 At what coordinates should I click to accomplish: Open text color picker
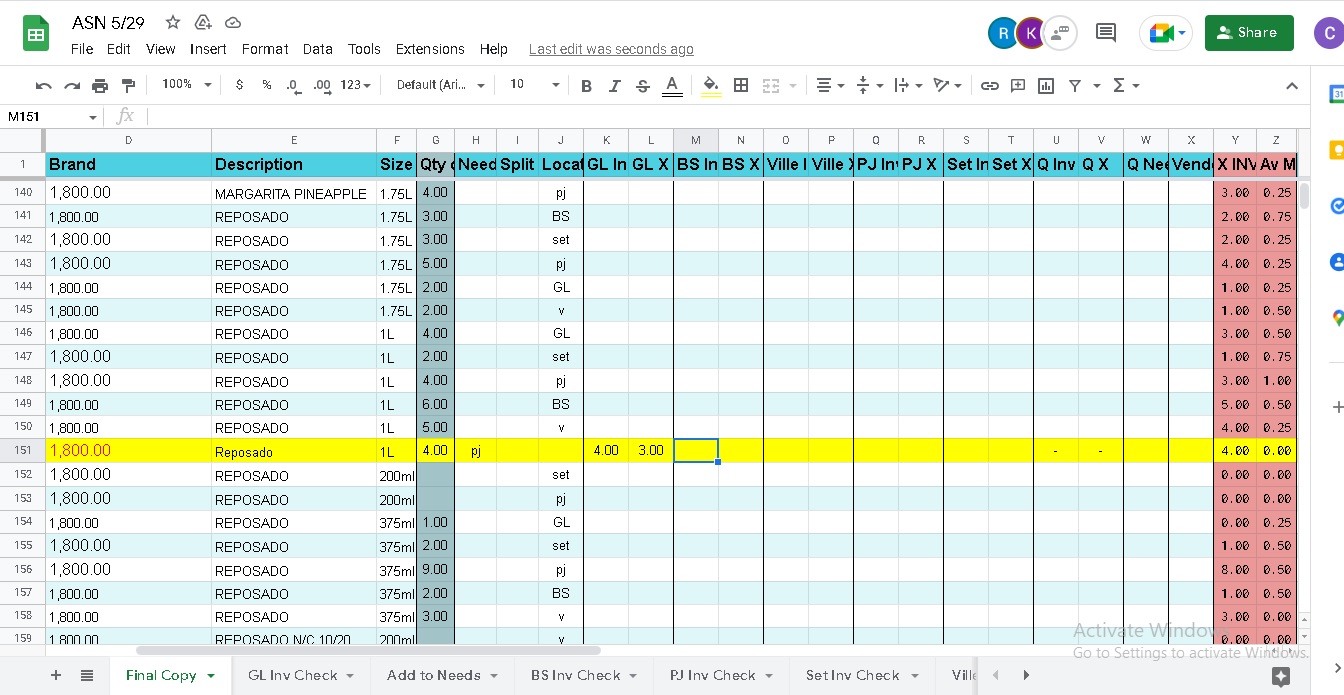672,86
